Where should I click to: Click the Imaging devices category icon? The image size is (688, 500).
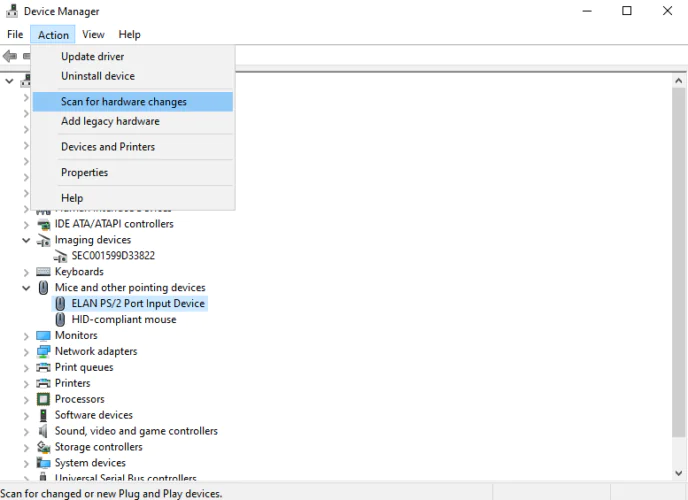[x=43, y=240]
